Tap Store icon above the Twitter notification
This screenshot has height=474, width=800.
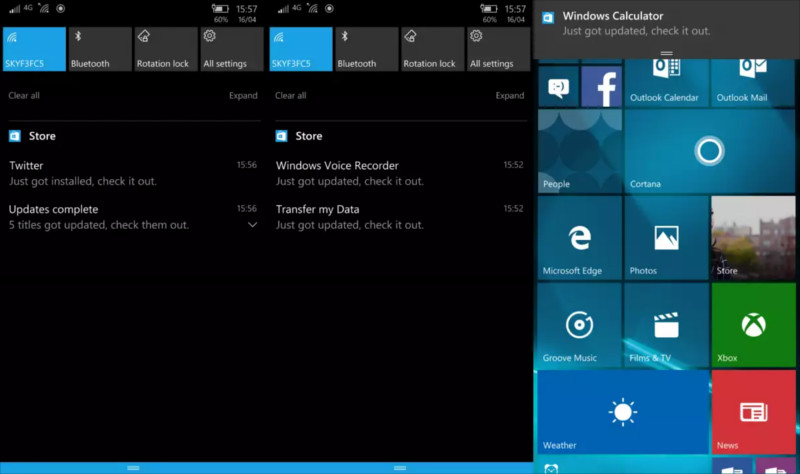coord(15,136)
